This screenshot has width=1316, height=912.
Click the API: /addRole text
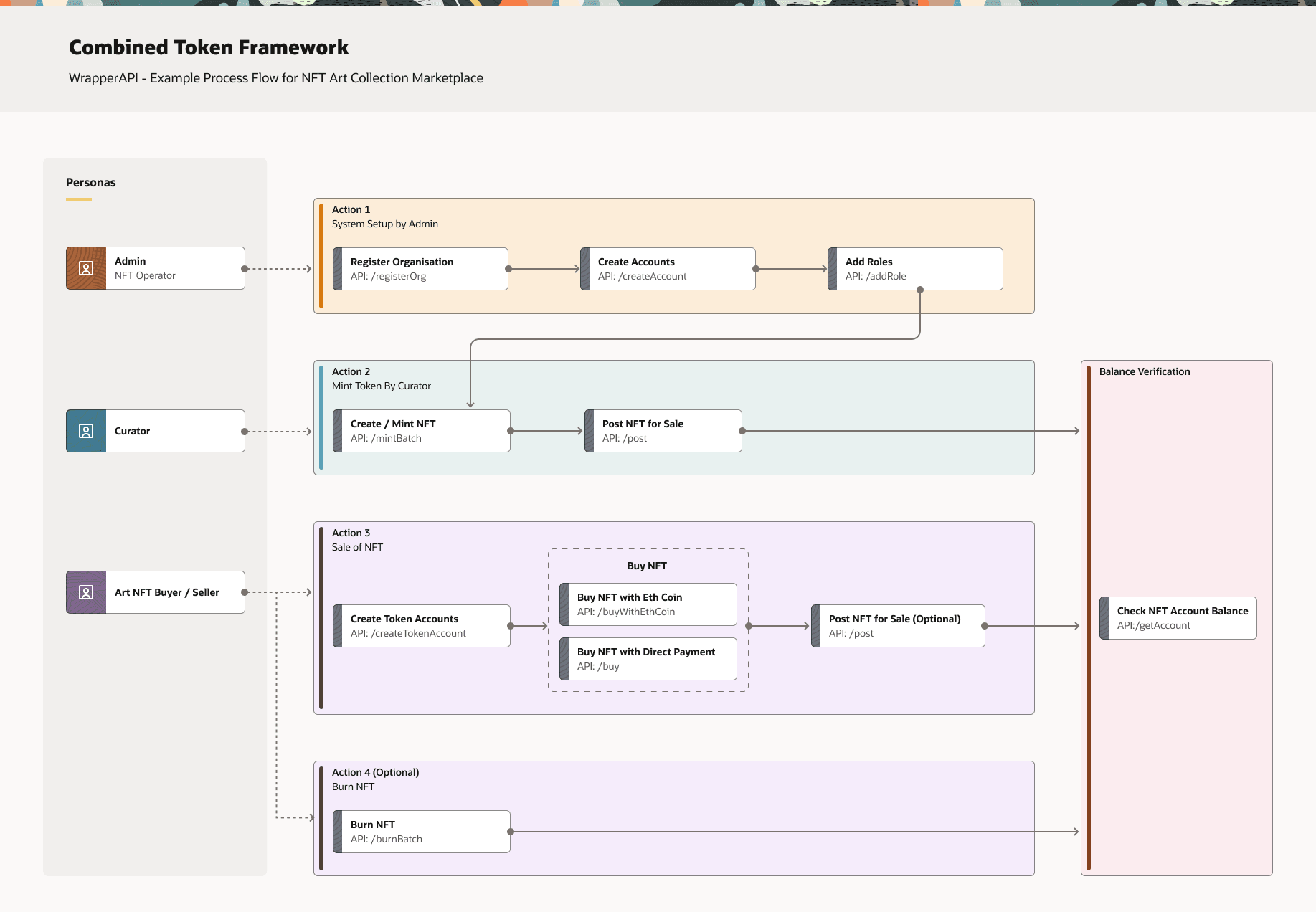pyautogui.click(x=876, y=276)
